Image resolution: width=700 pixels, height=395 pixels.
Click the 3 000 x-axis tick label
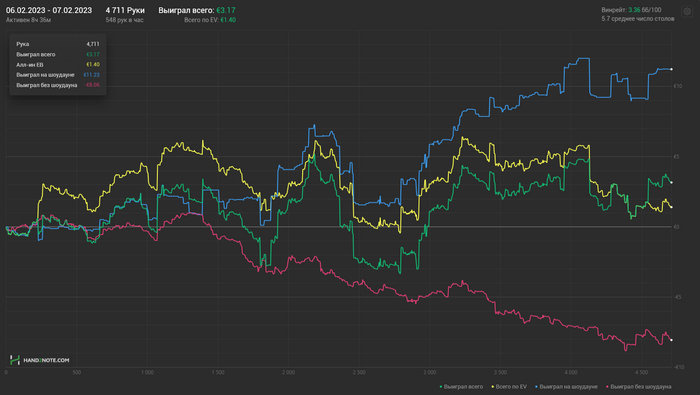pos(429,372)
